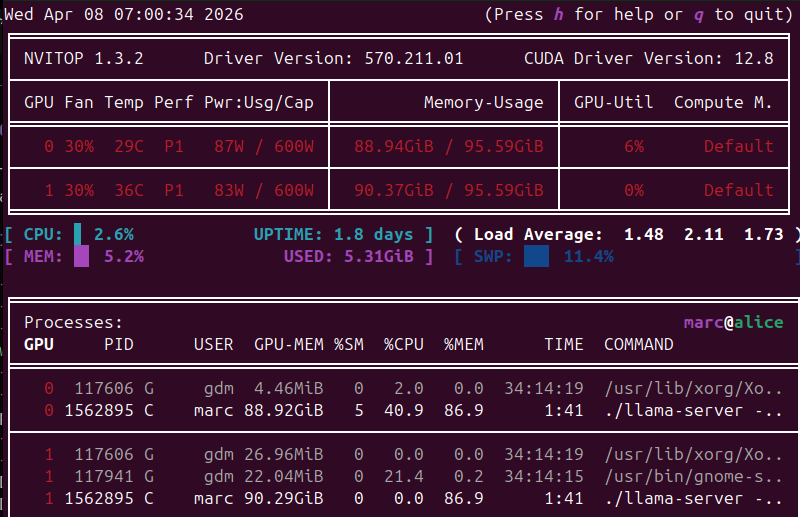Select llama-server process using 90.29GiB

[404, 498]
